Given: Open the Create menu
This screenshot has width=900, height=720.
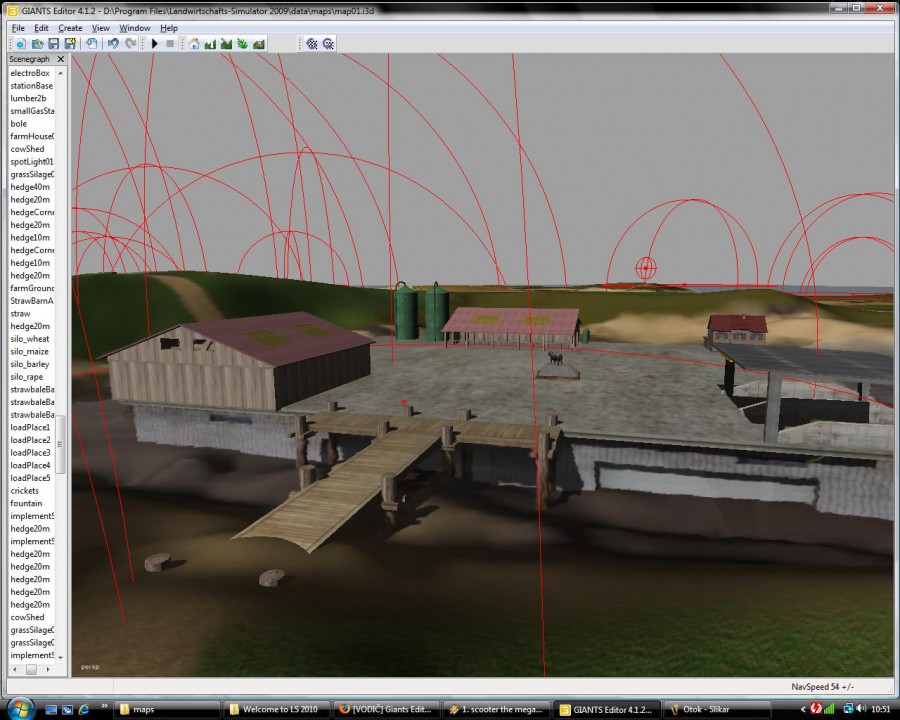Looking at the screenshot, I should pos(70,28).
